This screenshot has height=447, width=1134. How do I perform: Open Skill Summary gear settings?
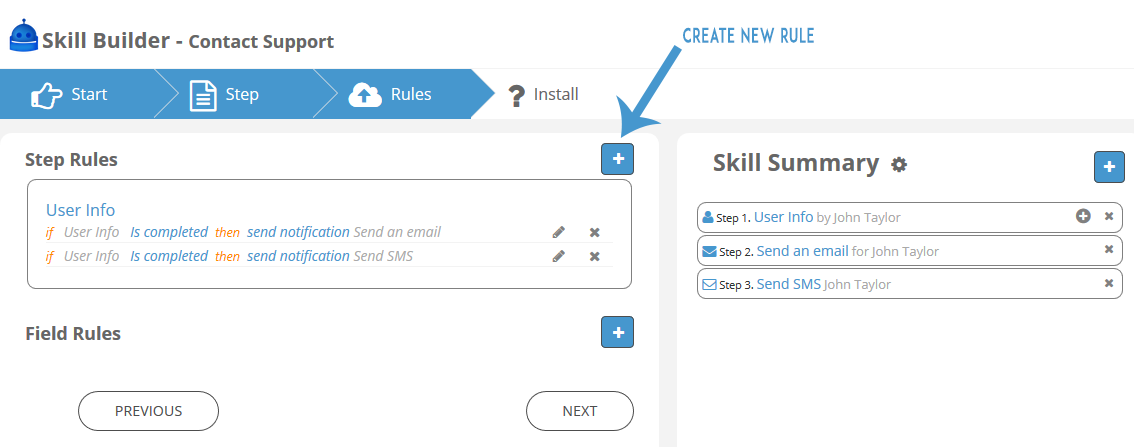click(x=898, y=165)
